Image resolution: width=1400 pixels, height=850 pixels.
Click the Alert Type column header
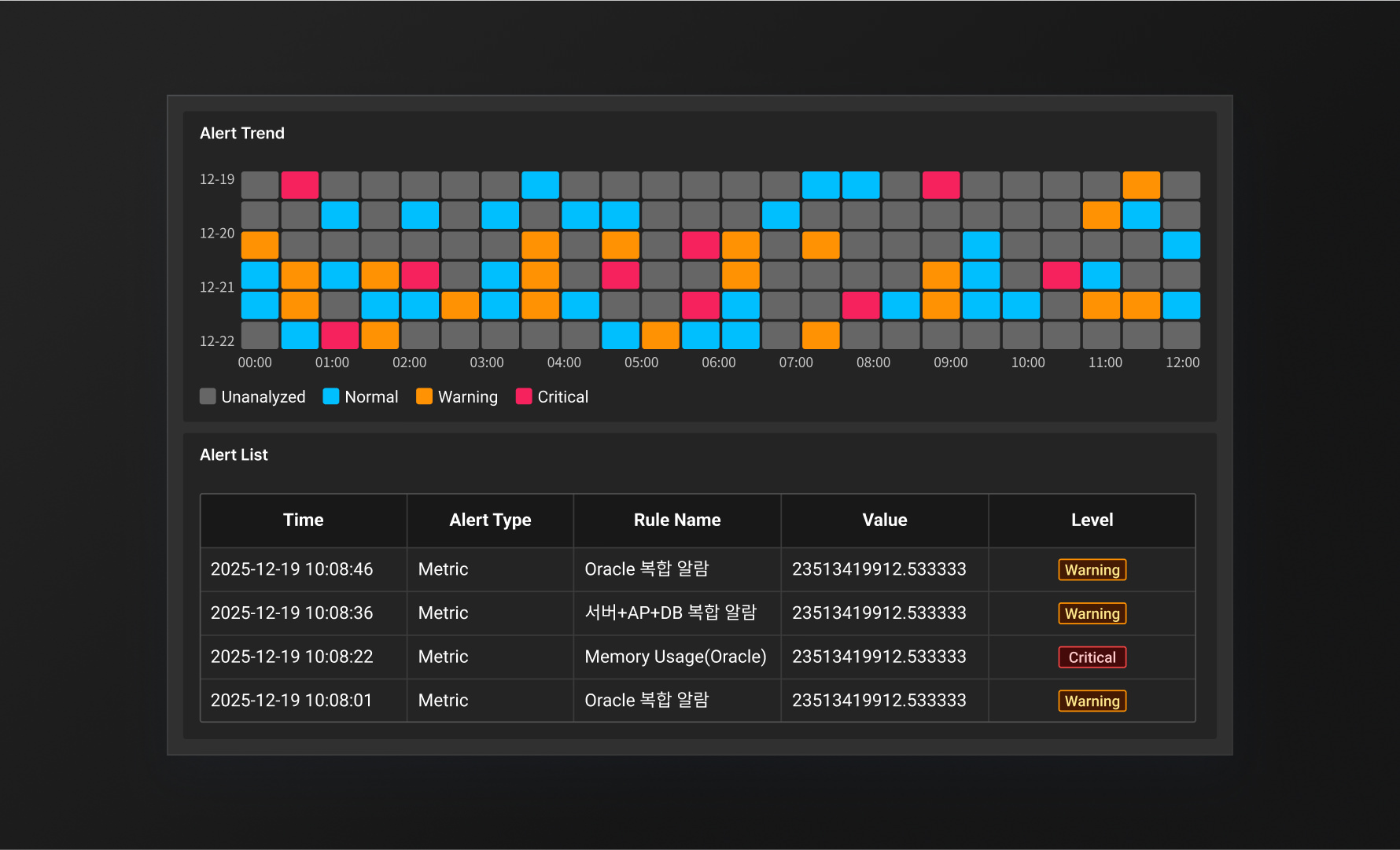pyautogui.click(x=490, y=520)
